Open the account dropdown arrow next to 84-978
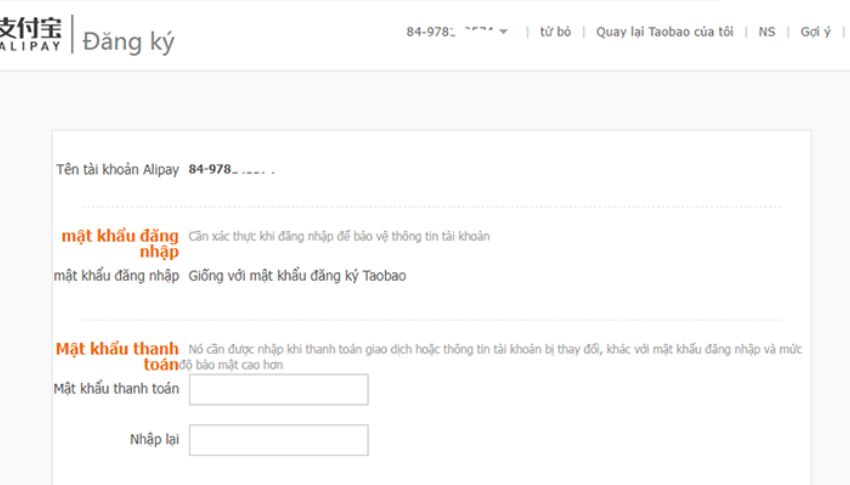This screenshot has height=485, width=850. (504, 32)
